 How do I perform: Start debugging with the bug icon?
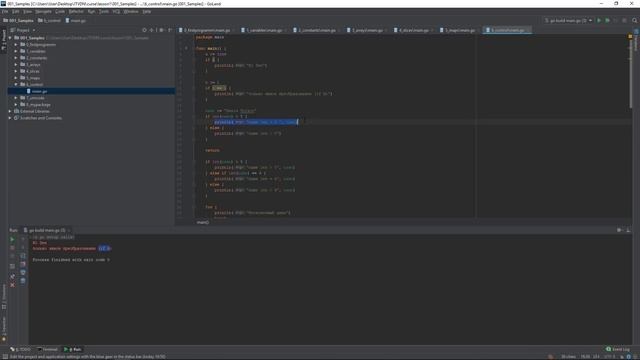click(607, 20)
